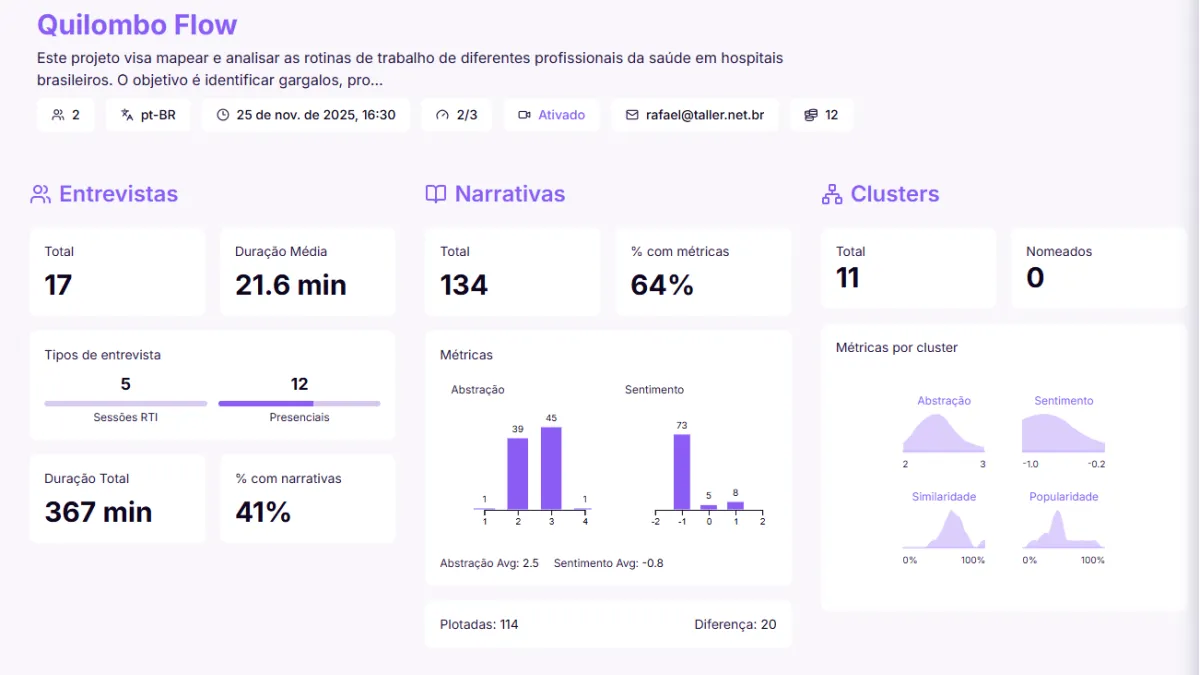Screen dimensions: 1200x675
Task: Click the rafael@taller.net.br email link
Action: 702,114
